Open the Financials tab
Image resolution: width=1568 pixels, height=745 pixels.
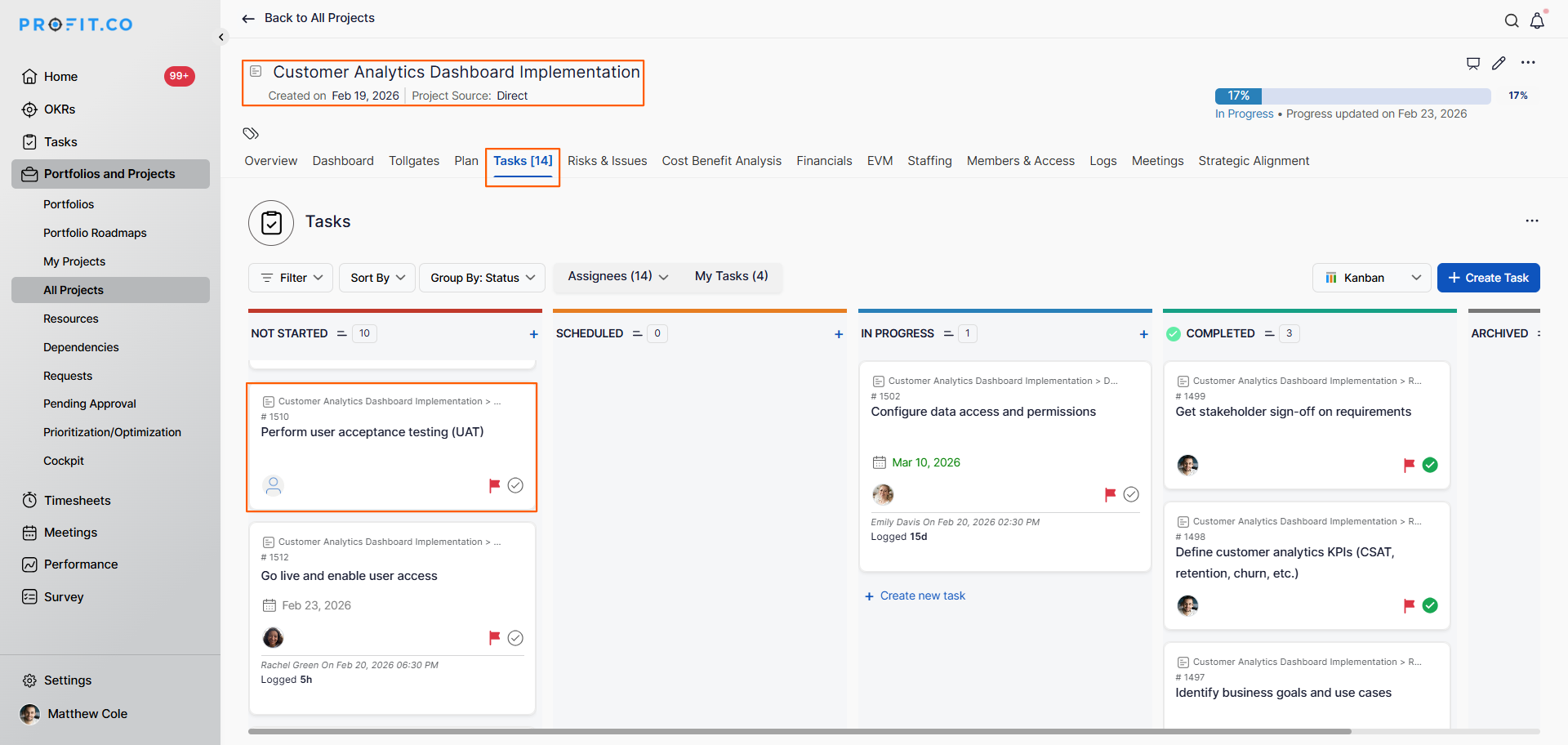click(824, 161)
